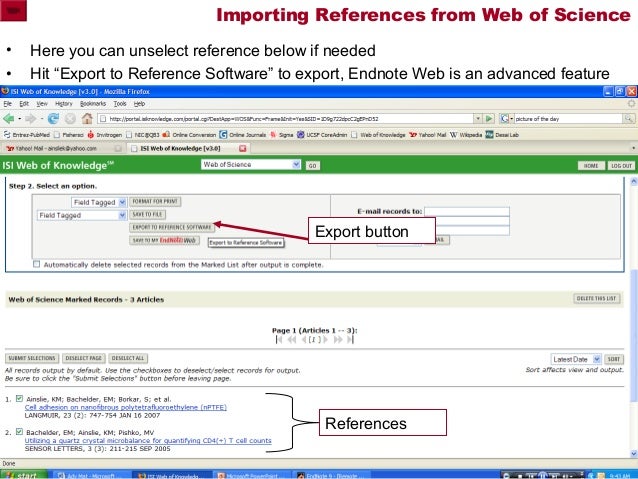The width and height of the screenshot is (638, 479).
Task: Go to first page of marked records
Action: tap(279, 339)
